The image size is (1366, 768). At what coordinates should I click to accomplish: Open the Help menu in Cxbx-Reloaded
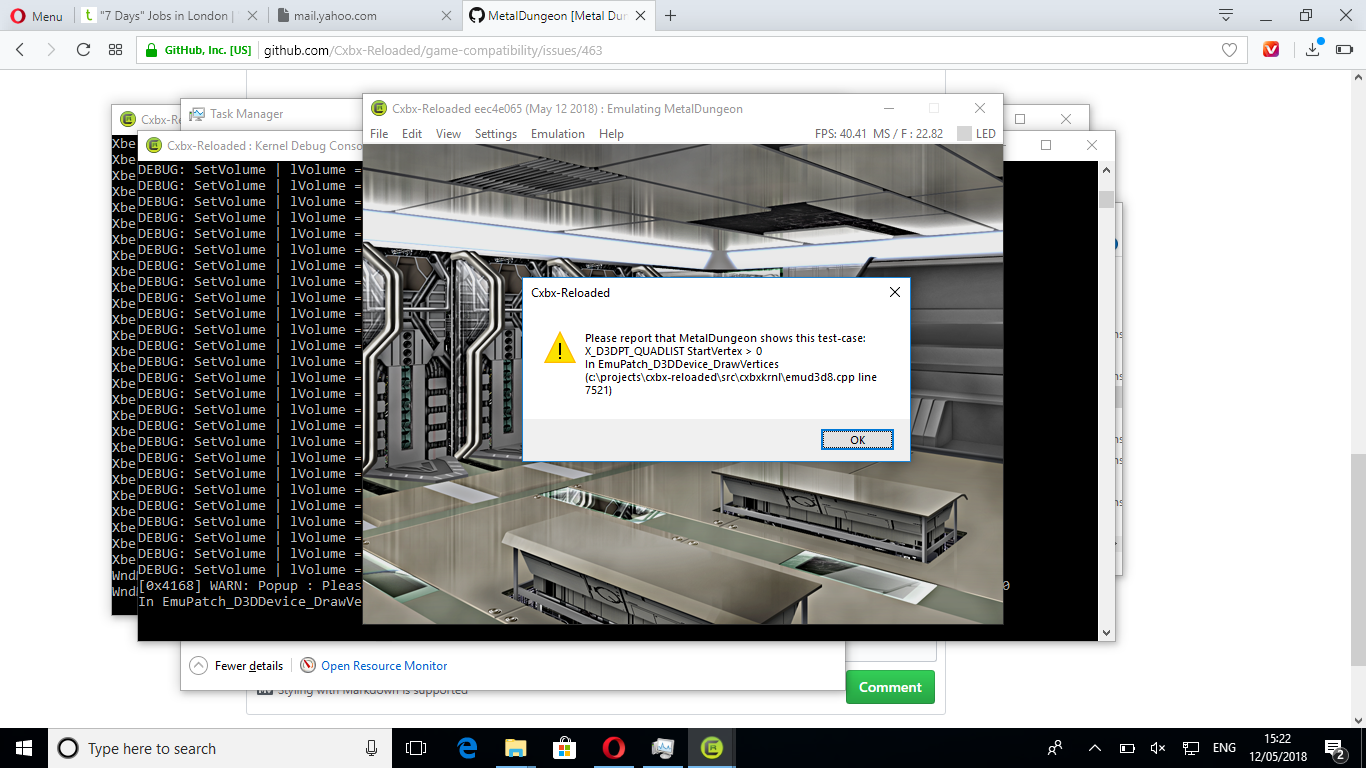(611, 134)
